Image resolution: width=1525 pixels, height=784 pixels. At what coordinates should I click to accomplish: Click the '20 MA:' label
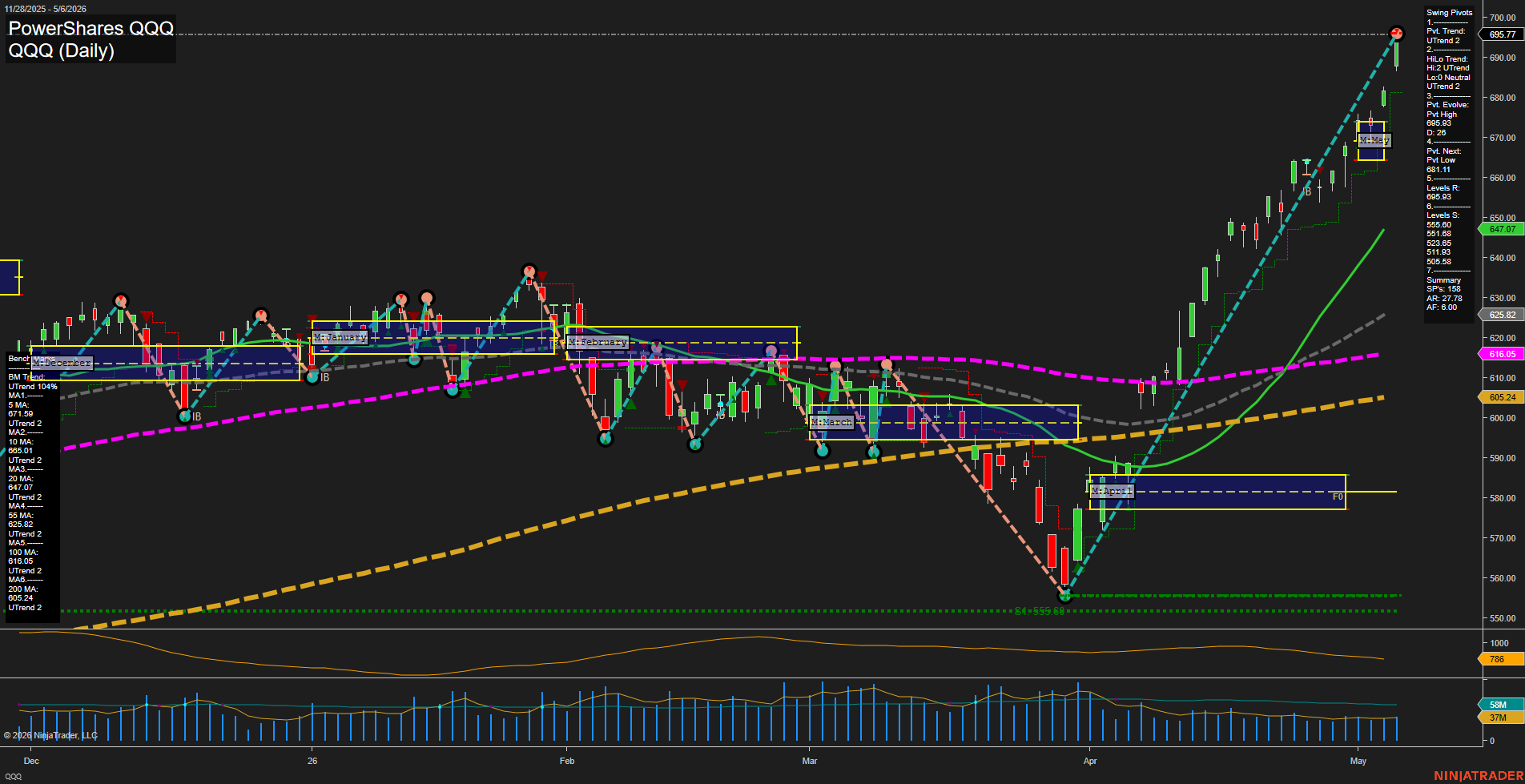[21, 479]
